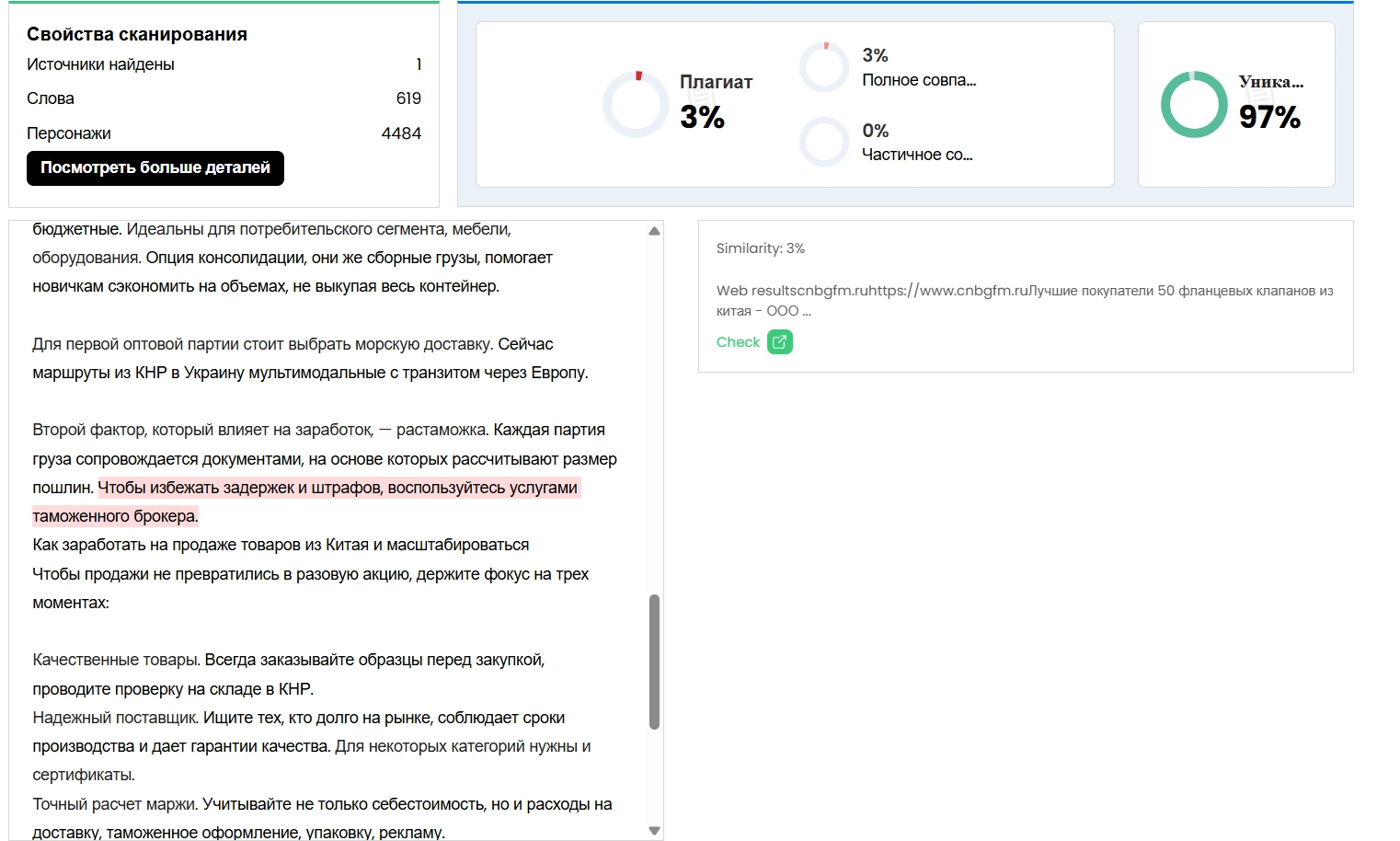Click the green 97% uniqueness ring
The image size is (1400, 841).
tap(1193, 105)
